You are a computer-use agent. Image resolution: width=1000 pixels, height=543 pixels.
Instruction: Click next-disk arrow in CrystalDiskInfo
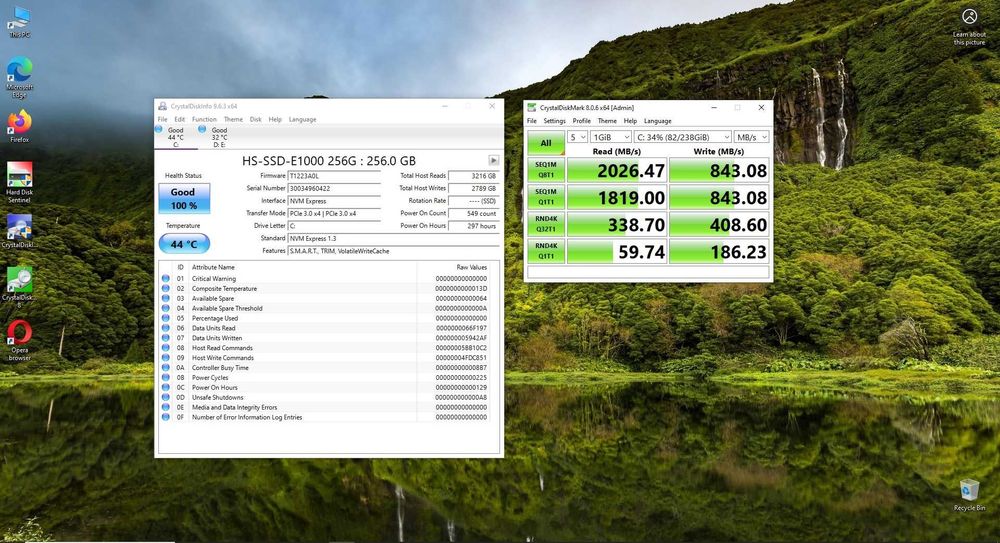point(494,160)
